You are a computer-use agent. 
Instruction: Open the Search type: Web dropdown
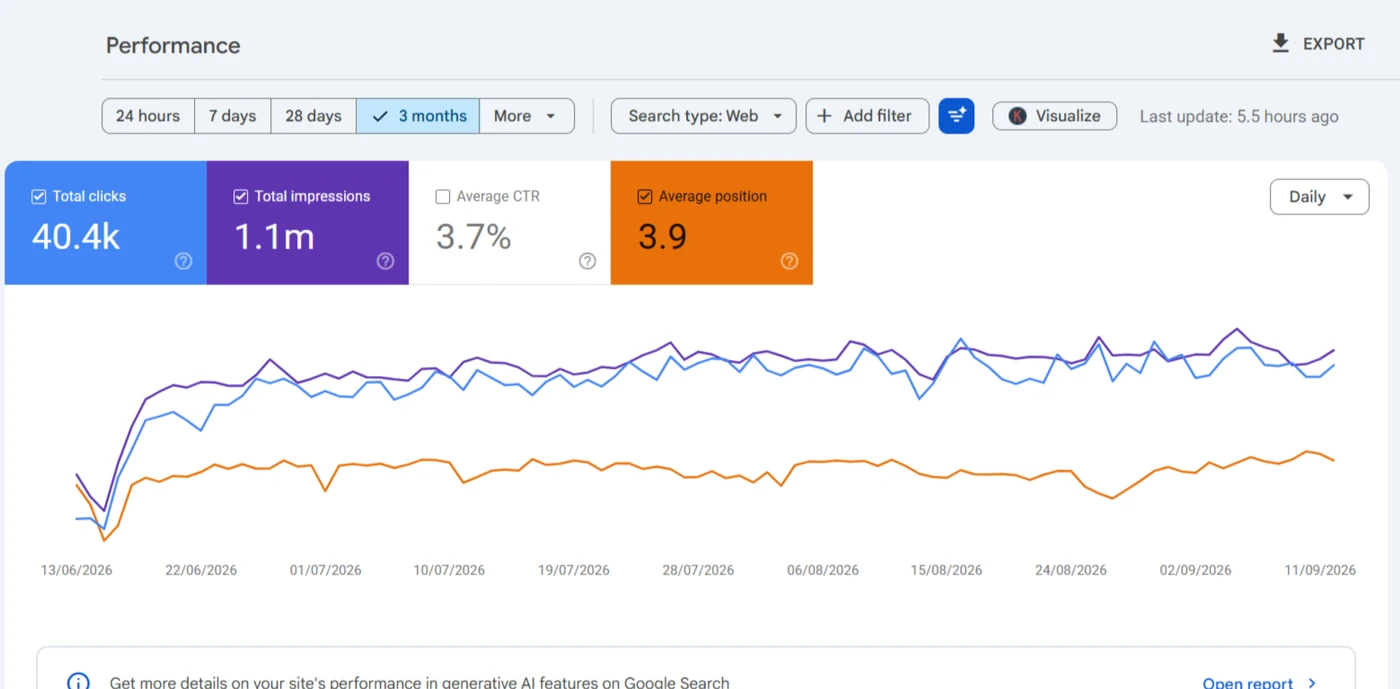[704, 116]
